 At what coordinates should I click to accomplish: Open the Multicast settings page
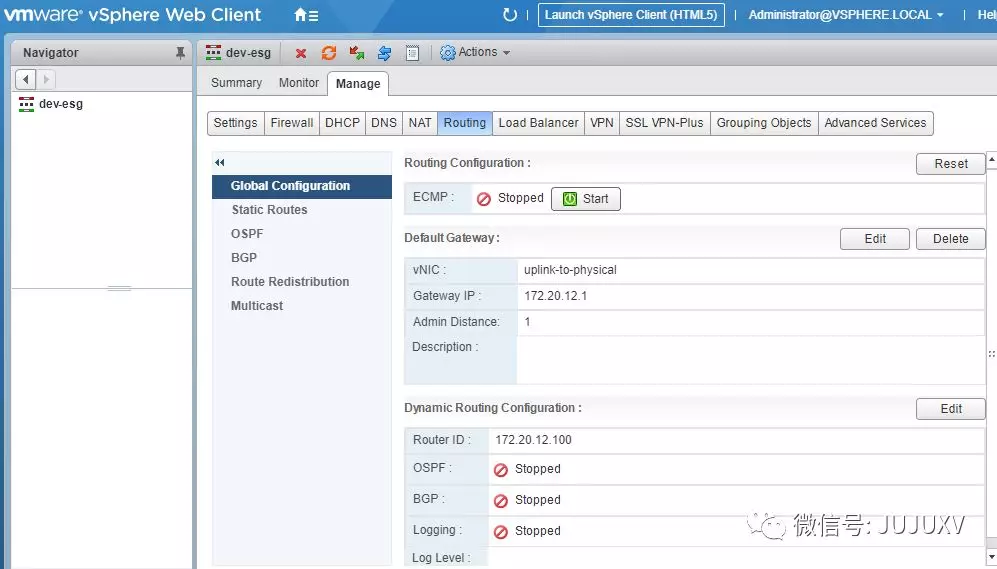pos(257,306)
